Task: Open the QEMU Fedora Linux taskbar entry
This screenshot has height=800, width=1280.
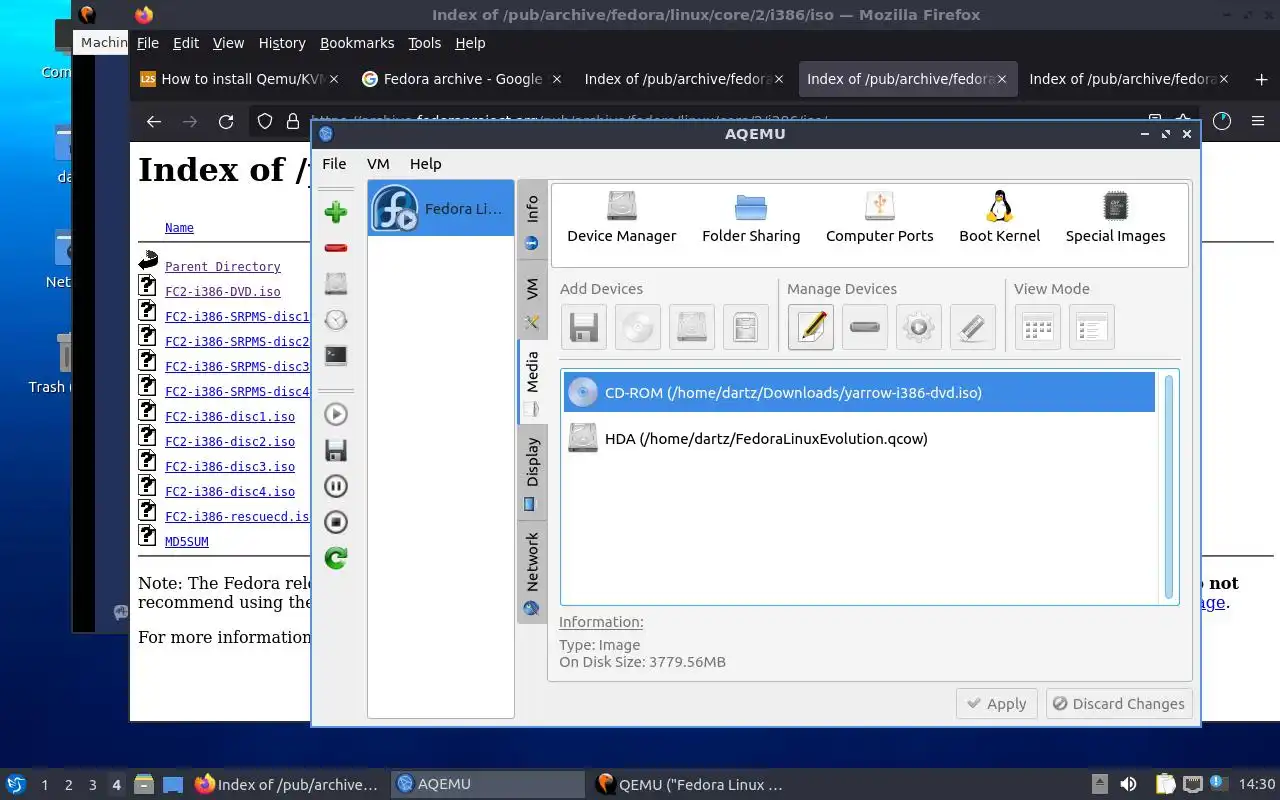Action: tap(689, 785)
